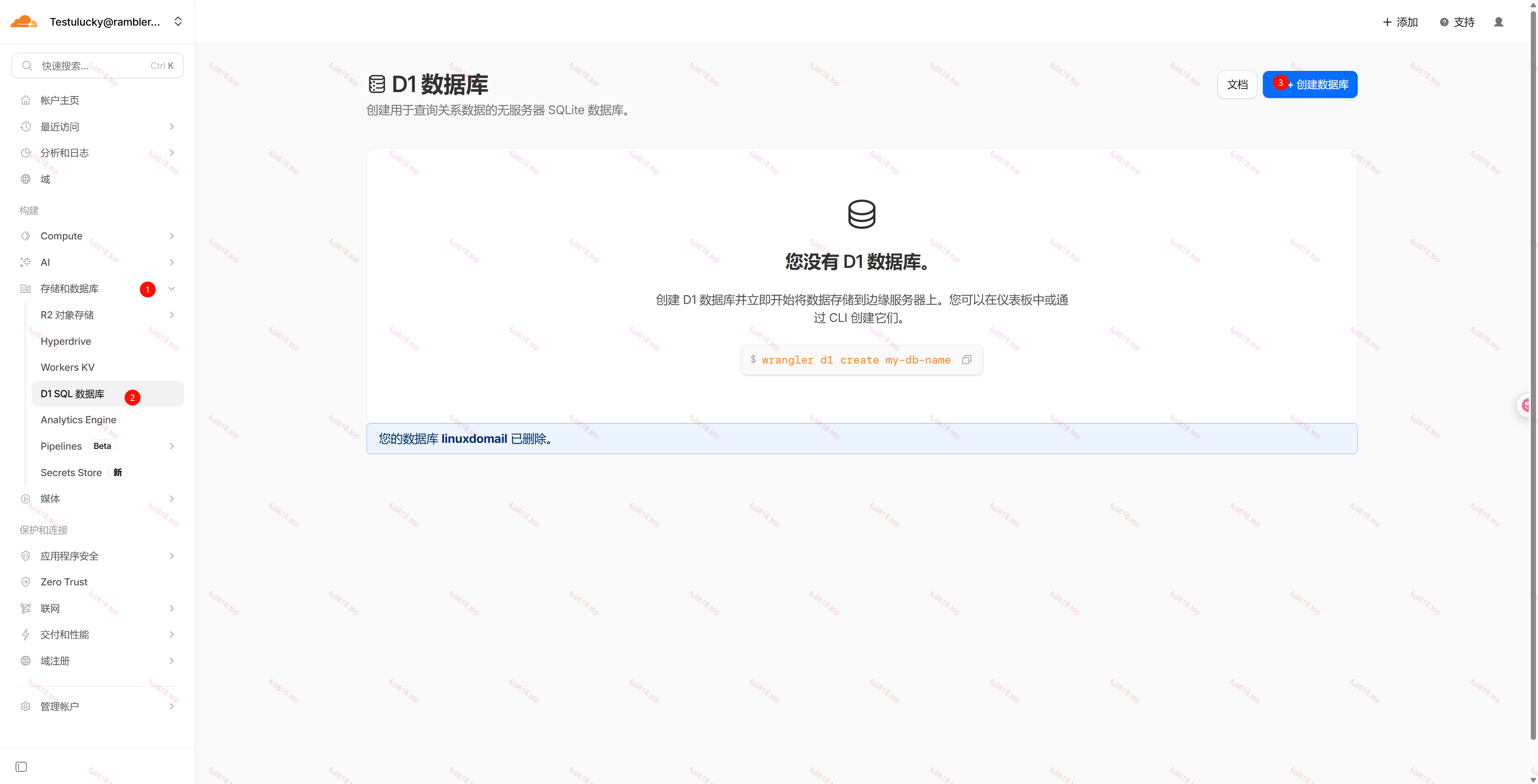1538x784 pixels.
Task: Click the D1 database title icon
Action: pyautogui.click(x=377, y=84)
